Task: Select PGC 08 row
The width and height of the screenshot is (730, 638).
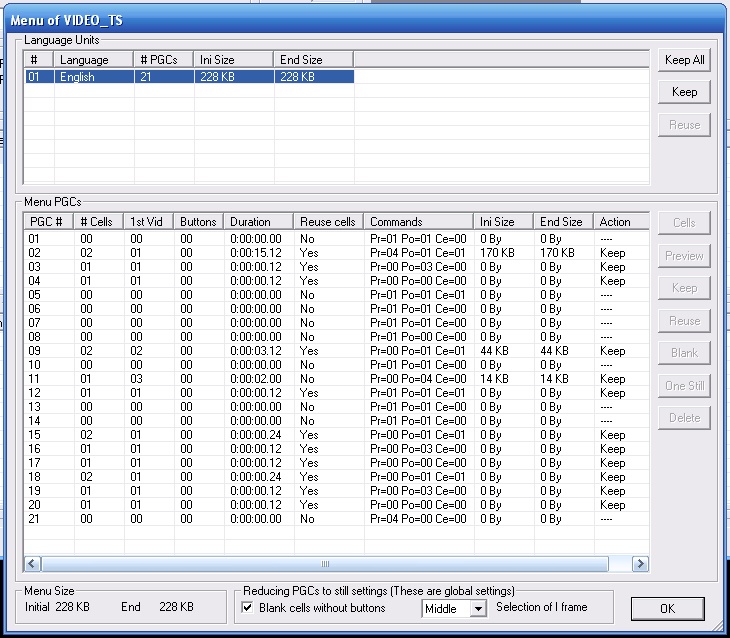Action: [337, 337]
